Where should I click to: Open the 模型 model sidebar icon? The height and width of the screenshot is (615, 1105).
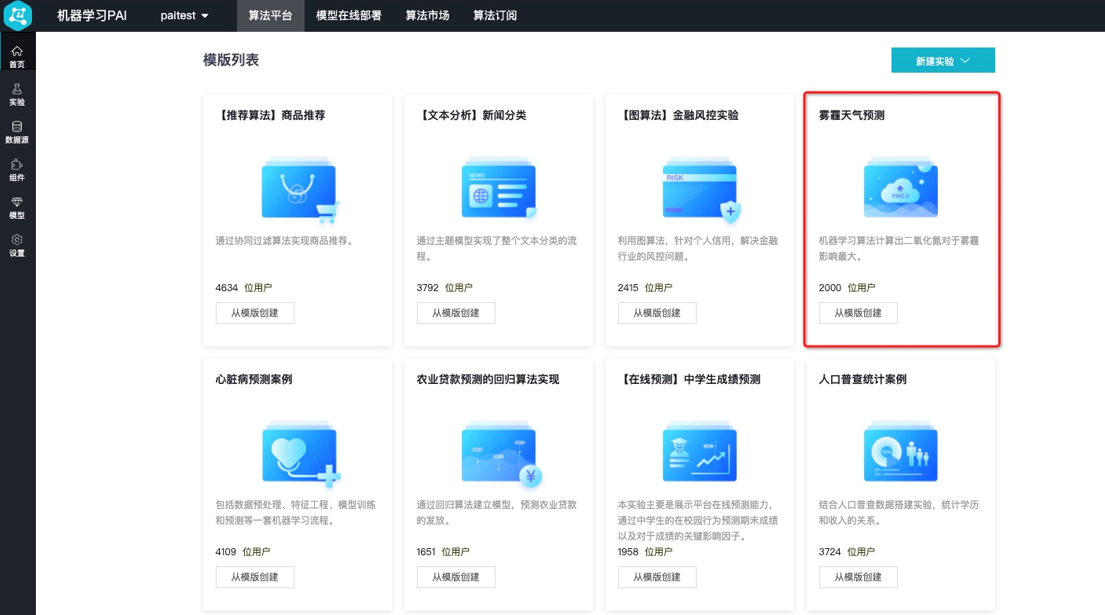(x=17, y=208)
